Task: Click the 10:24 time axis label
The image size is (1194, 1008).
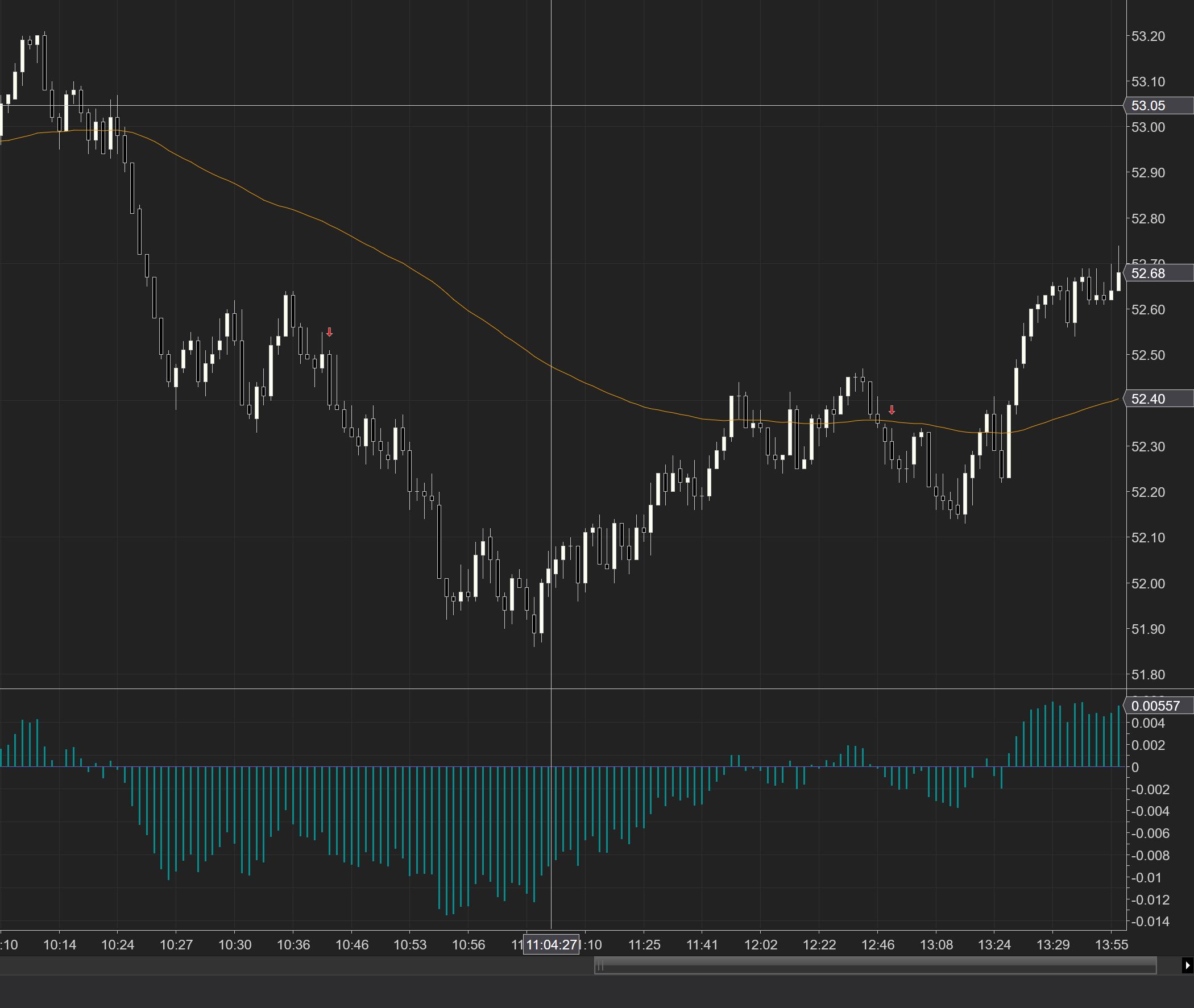Action: [x=117, y=944]
